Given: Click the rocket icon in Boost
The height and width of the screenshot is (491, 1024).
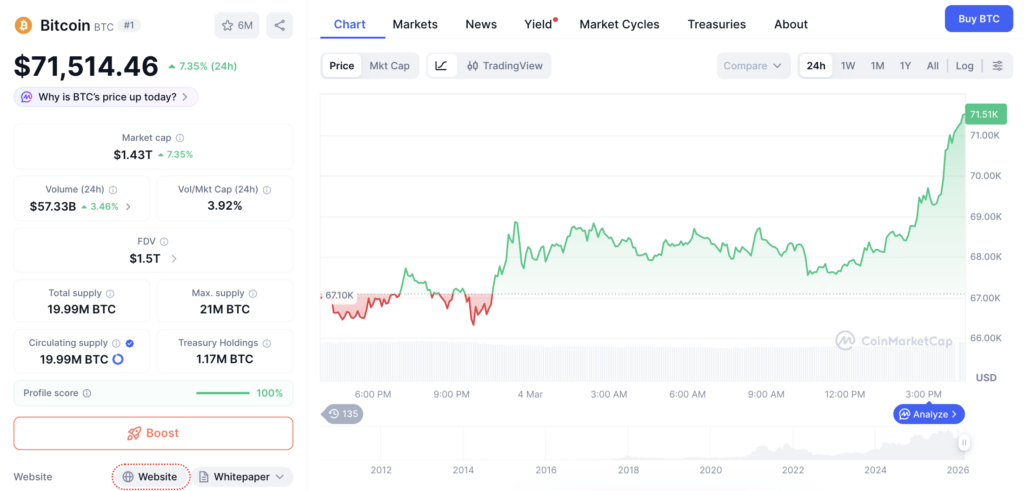Looking at the screenshot, I should 134,434.
